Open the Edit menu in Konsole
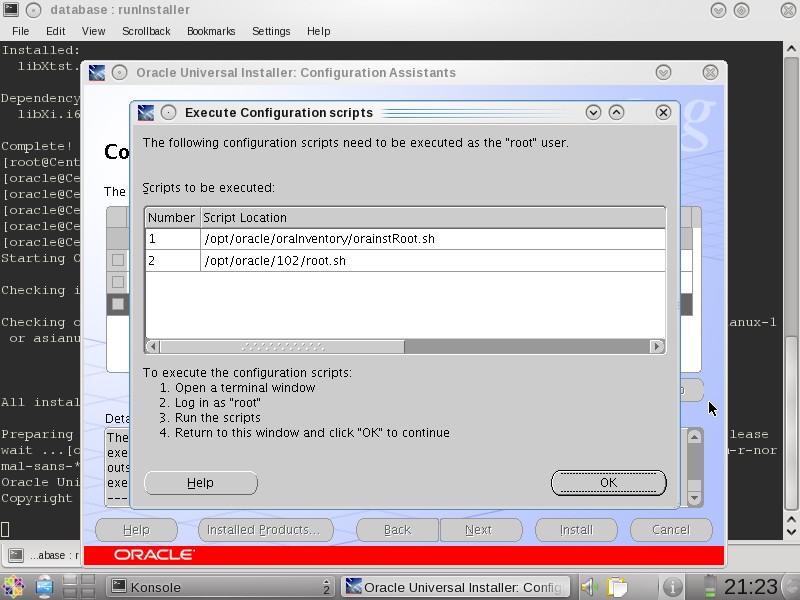 tap(55, 31)
